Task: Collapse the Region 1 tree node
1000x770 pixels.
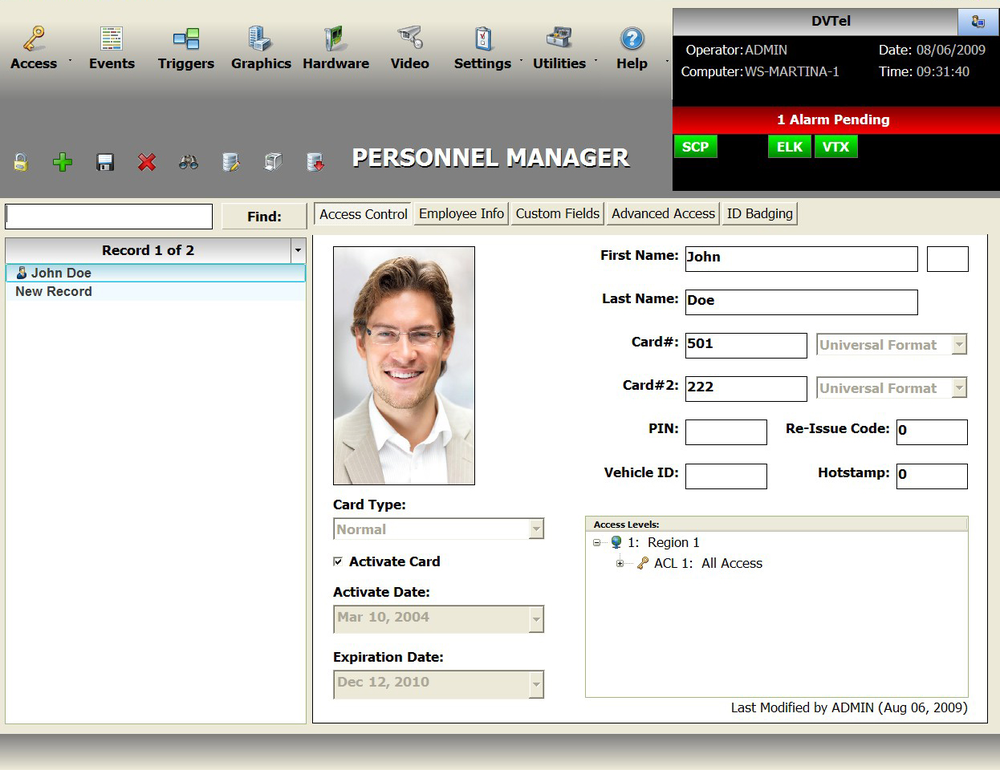Action: point(597,543)
